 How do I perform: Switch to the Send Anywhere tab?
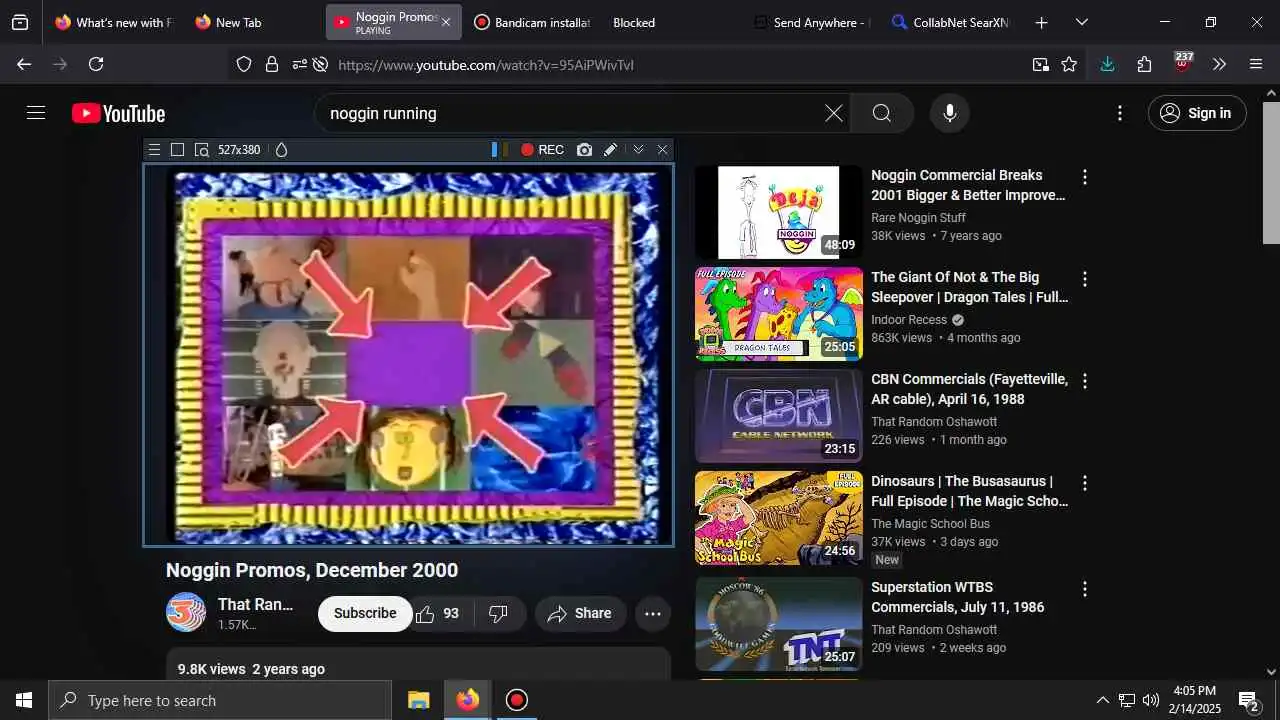click(x=811, y=22)
